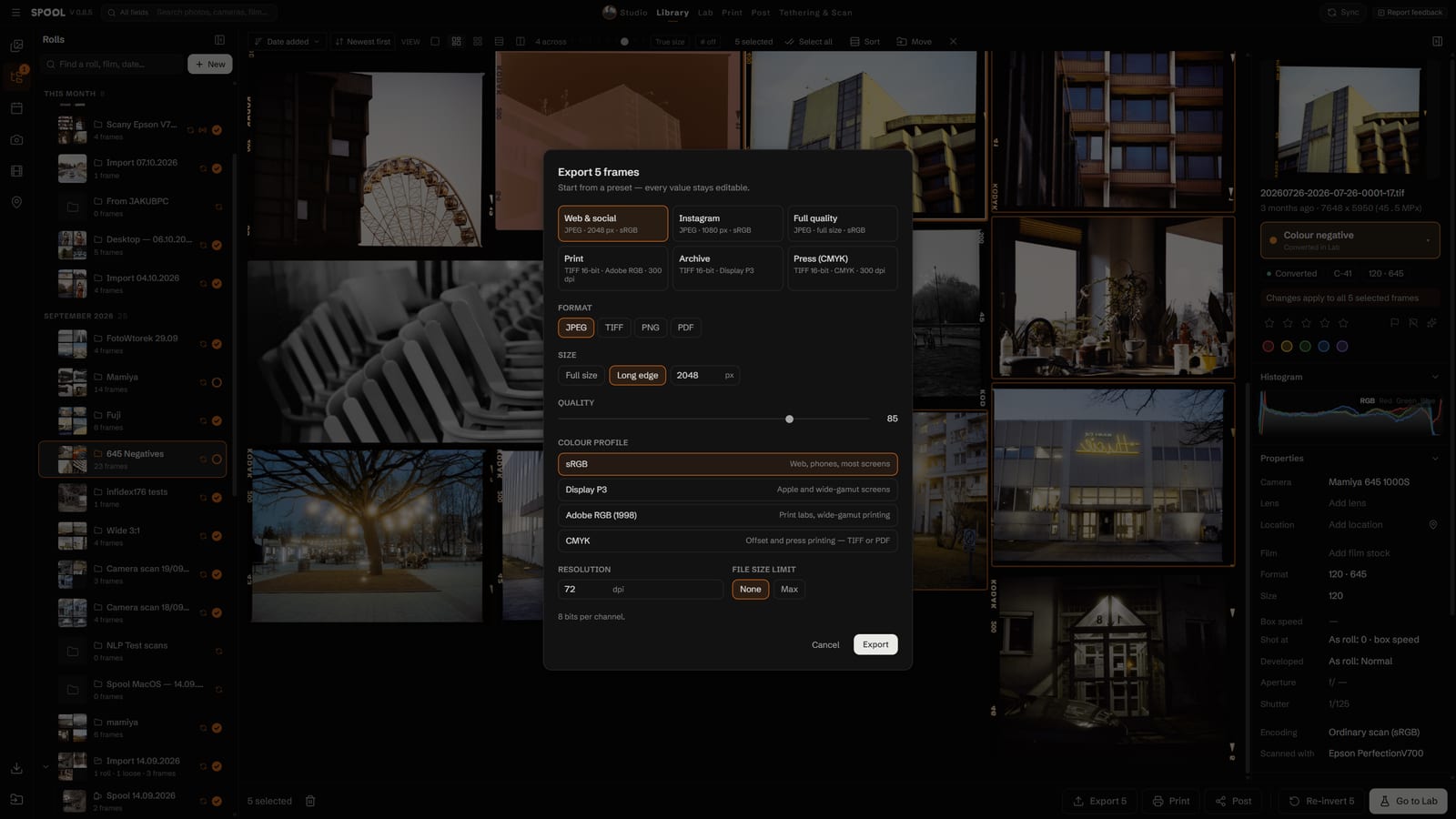This screenshot has height=819, width=1456.
Task: Click the Quality slider handle
Action: coord(789,419)
